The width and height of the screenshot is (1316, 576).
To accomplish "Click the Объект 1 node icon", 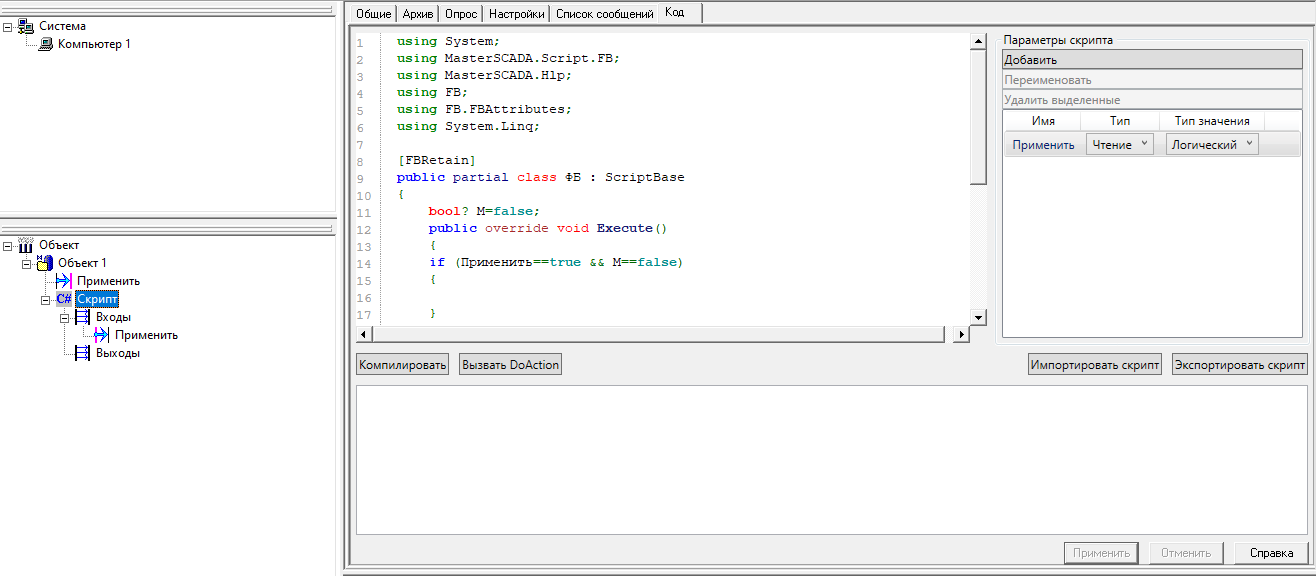I will point(46,263).
